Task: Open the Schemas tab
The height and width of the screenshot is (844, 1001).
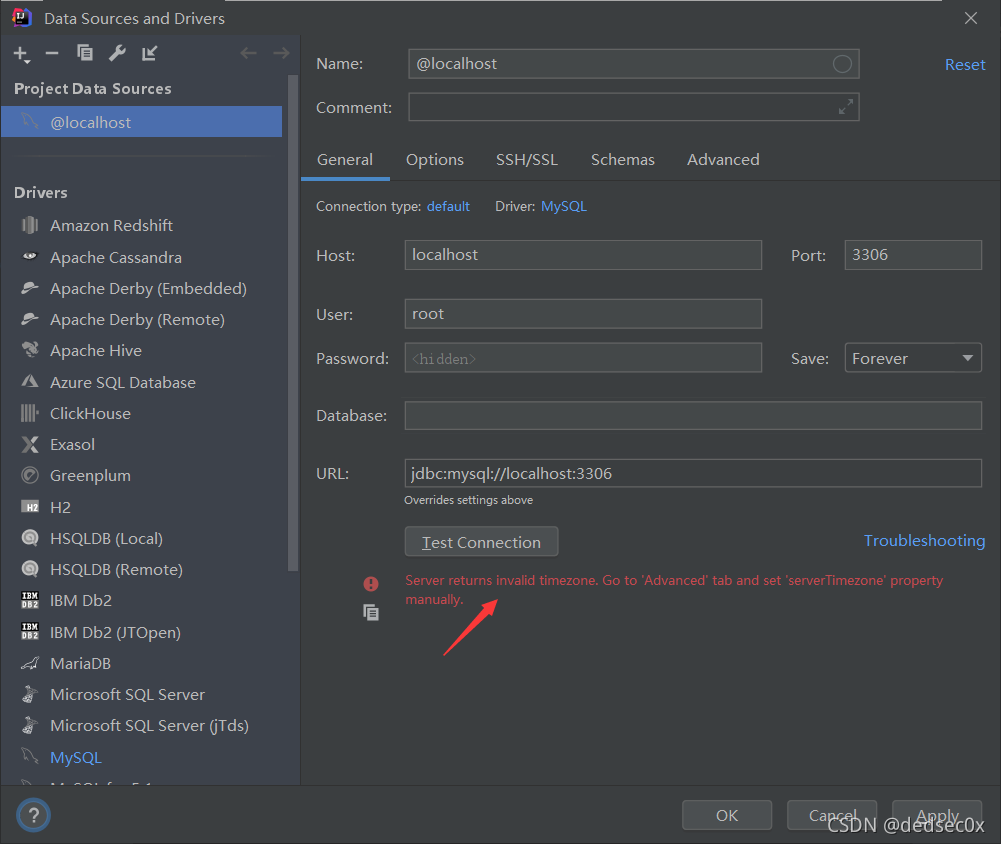Action: [x=622, y=160]
